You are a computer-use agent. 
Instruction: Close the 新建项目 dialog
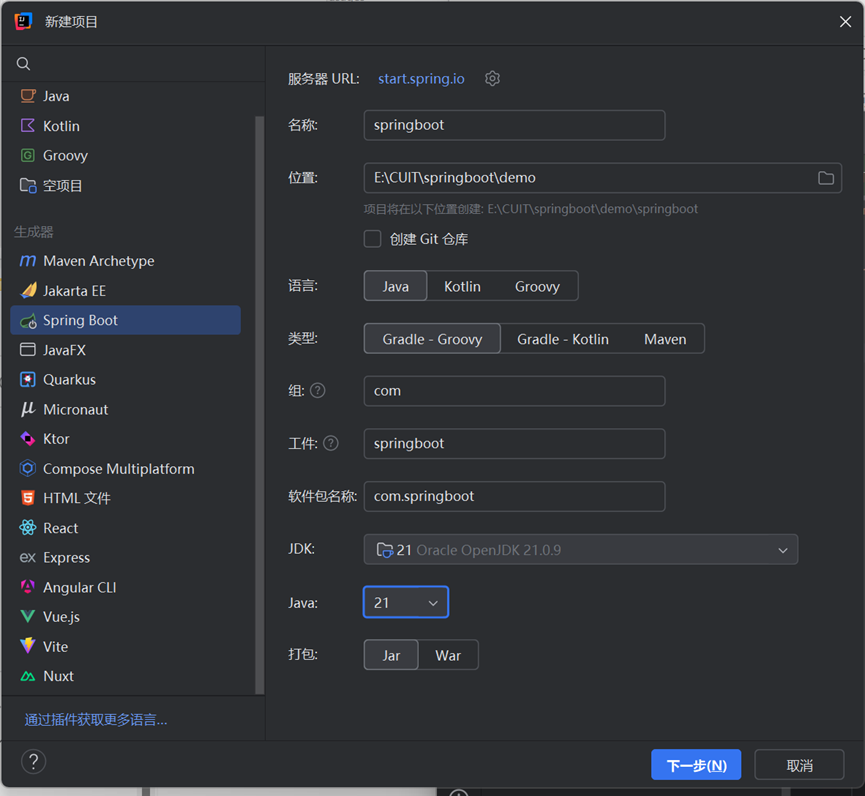coord(845,22)
